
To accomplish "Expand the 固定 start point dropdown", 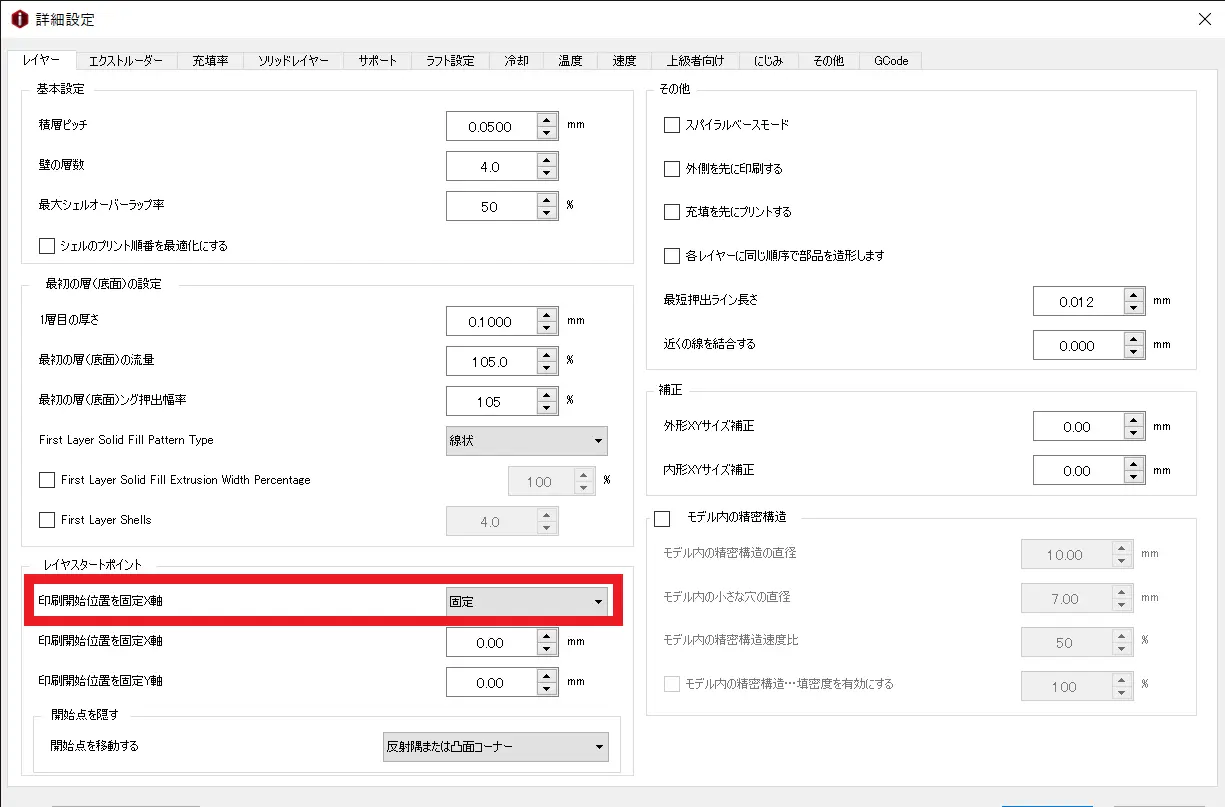I will [x=526, y=601].
